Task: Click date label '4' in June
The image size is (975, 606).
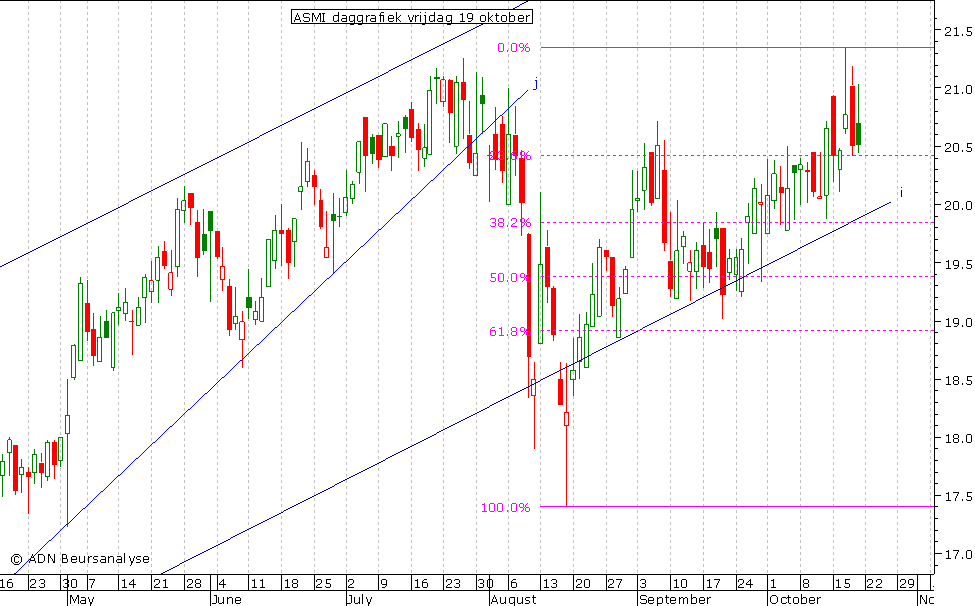Action: 224,584
